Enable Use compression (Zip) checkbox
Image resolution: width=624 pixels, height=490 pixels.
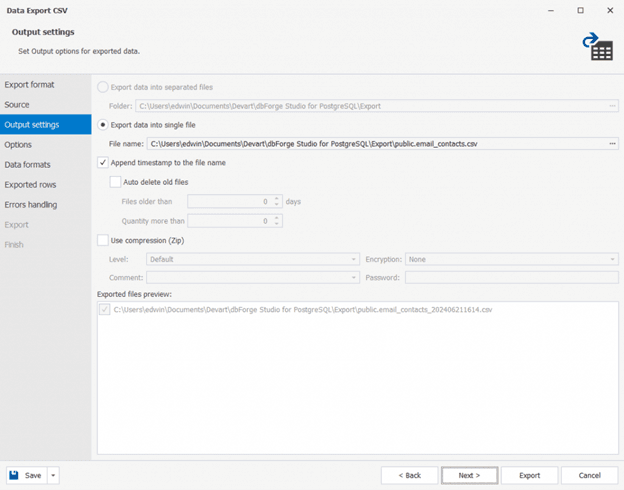[103, 240]
